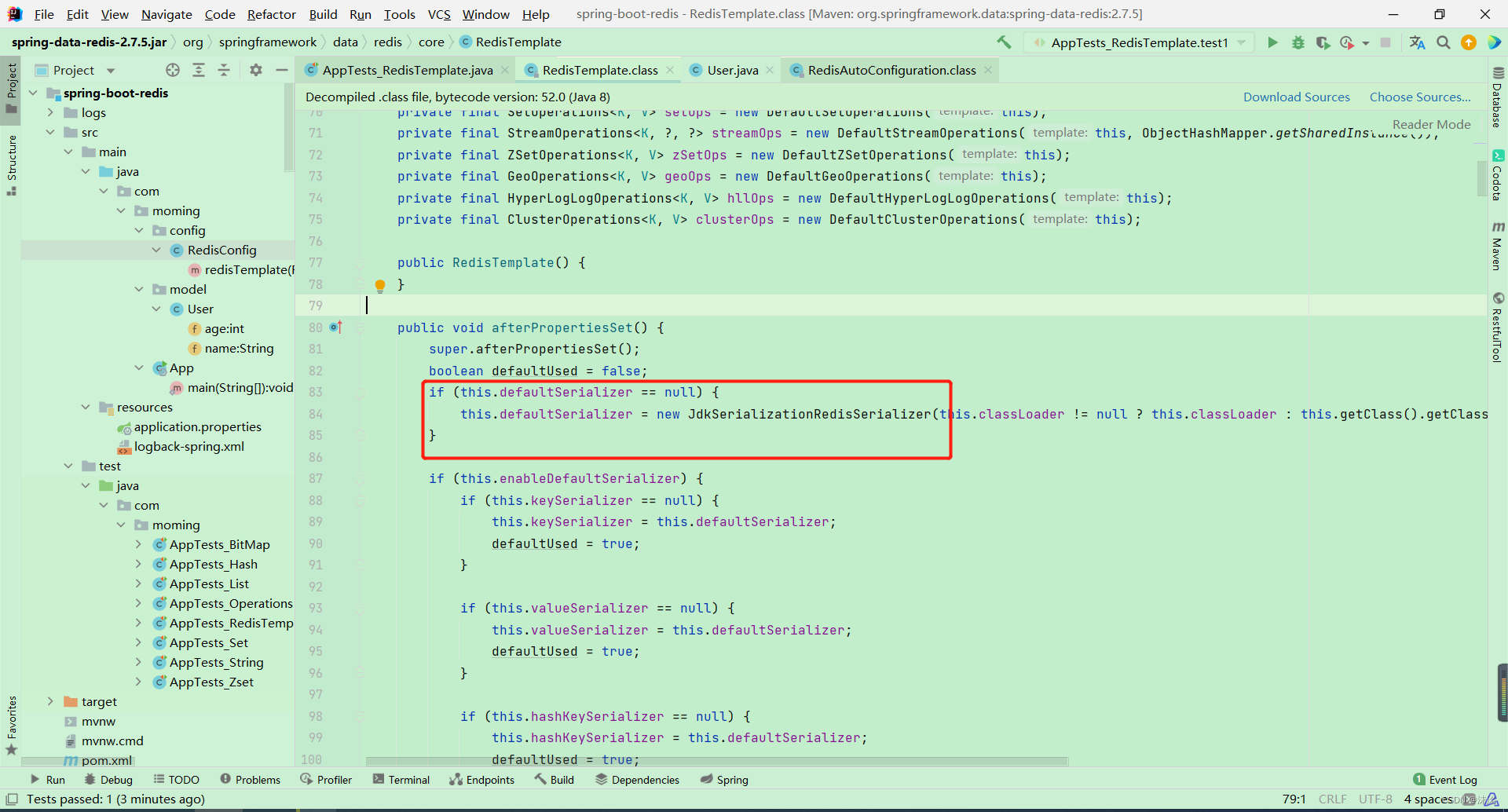Open the Favorites tool window
This screenshot has width=1508, height=812.
click(11, 726)
